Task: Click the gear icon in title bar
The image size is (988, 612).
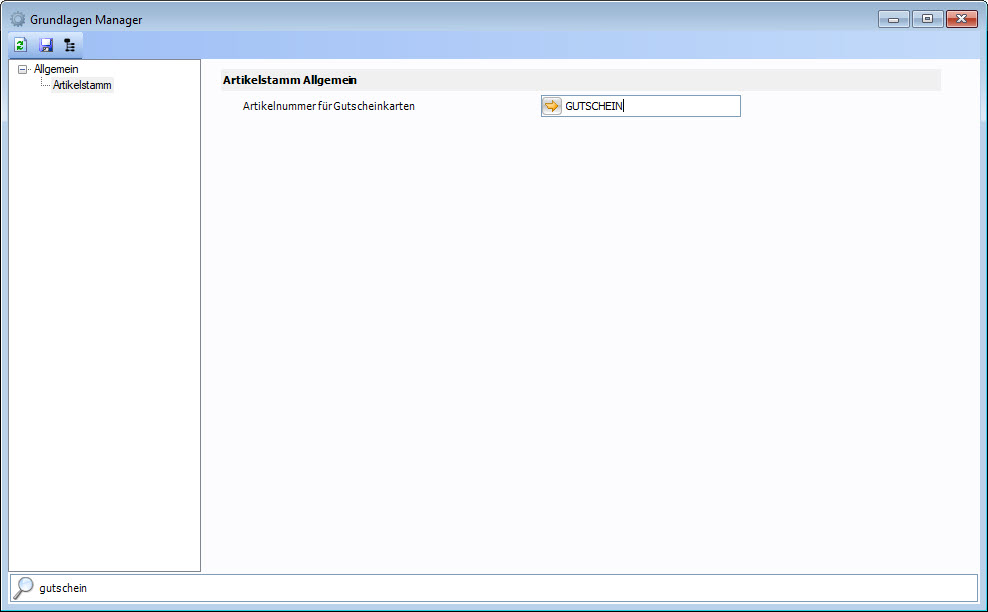Action: 17,19
